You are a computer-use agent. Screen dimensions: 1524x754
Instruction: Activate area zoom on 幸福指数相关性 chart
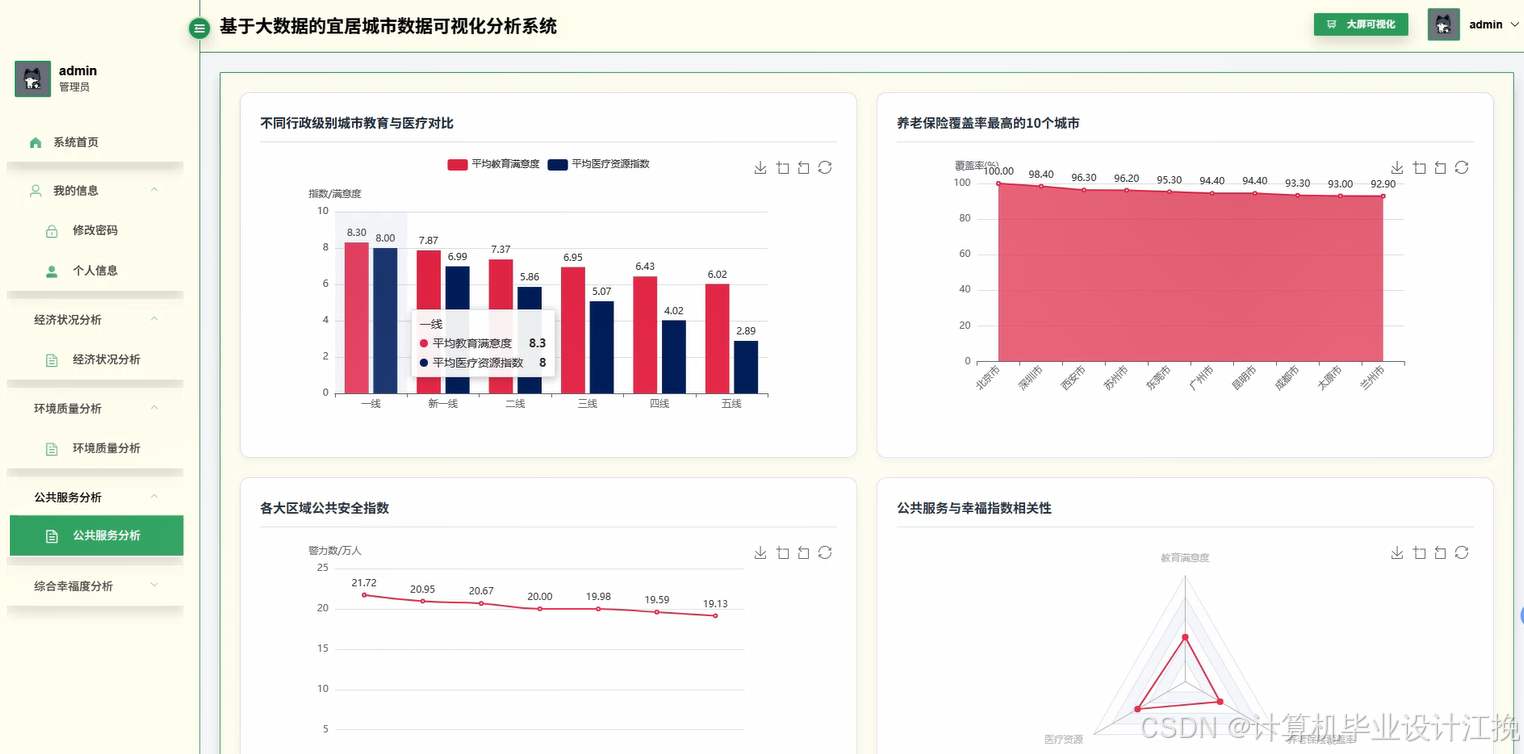(x=1419, y=553)
